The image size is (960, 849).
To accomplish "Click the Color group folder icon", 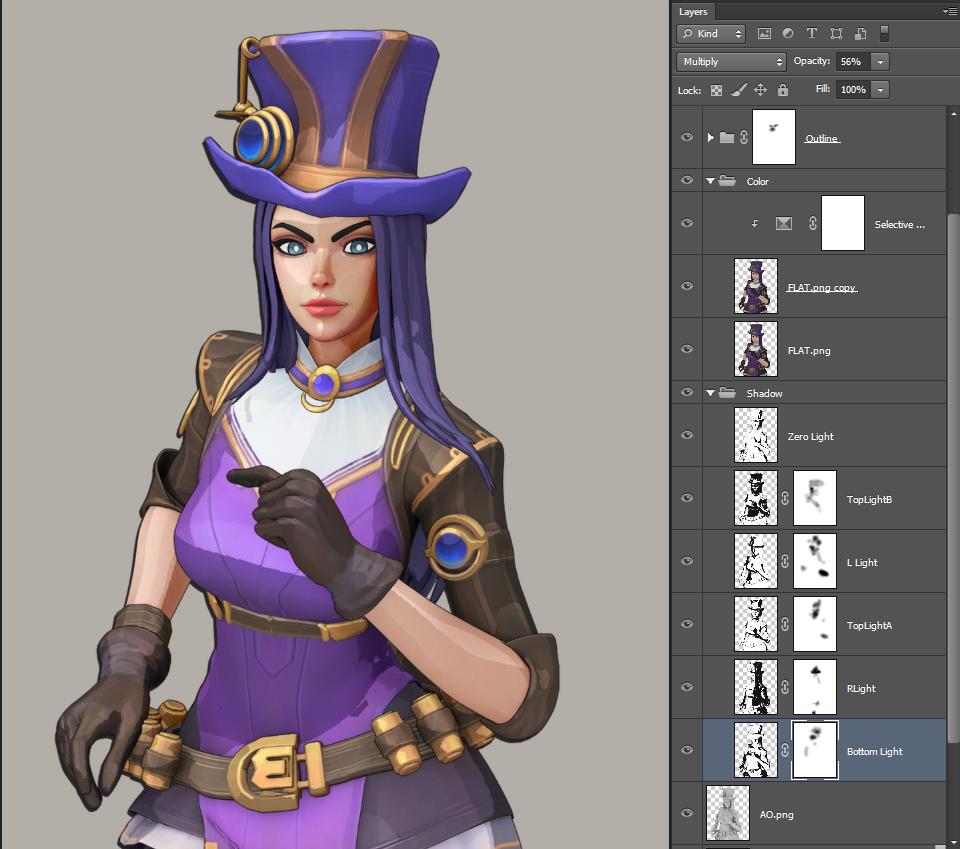I will [x=727, y=181].
